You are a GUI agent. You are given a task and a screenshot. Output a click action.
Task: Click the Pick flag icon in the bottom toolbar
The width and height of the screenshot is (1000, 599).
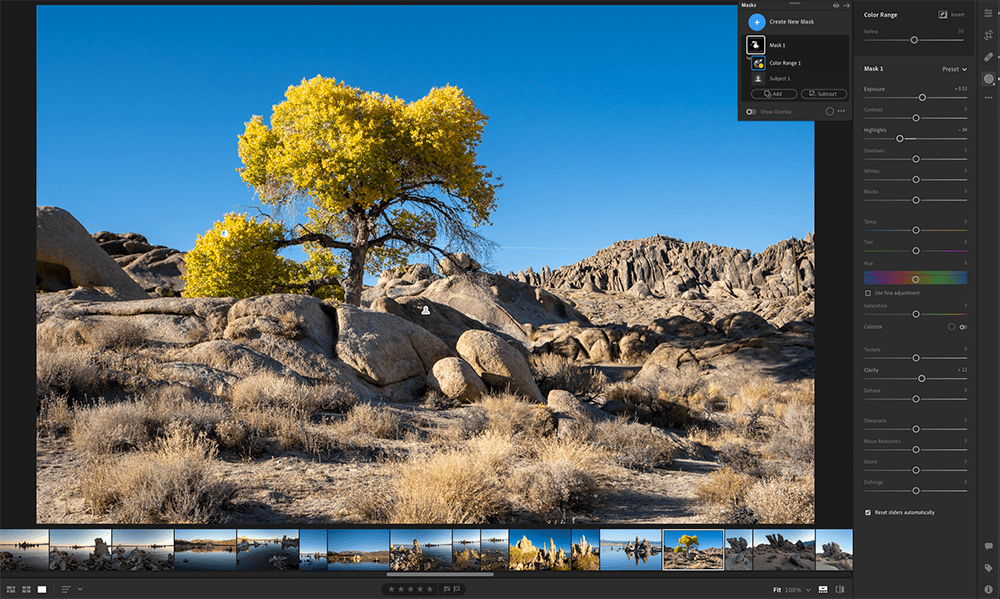coord(446,589)
